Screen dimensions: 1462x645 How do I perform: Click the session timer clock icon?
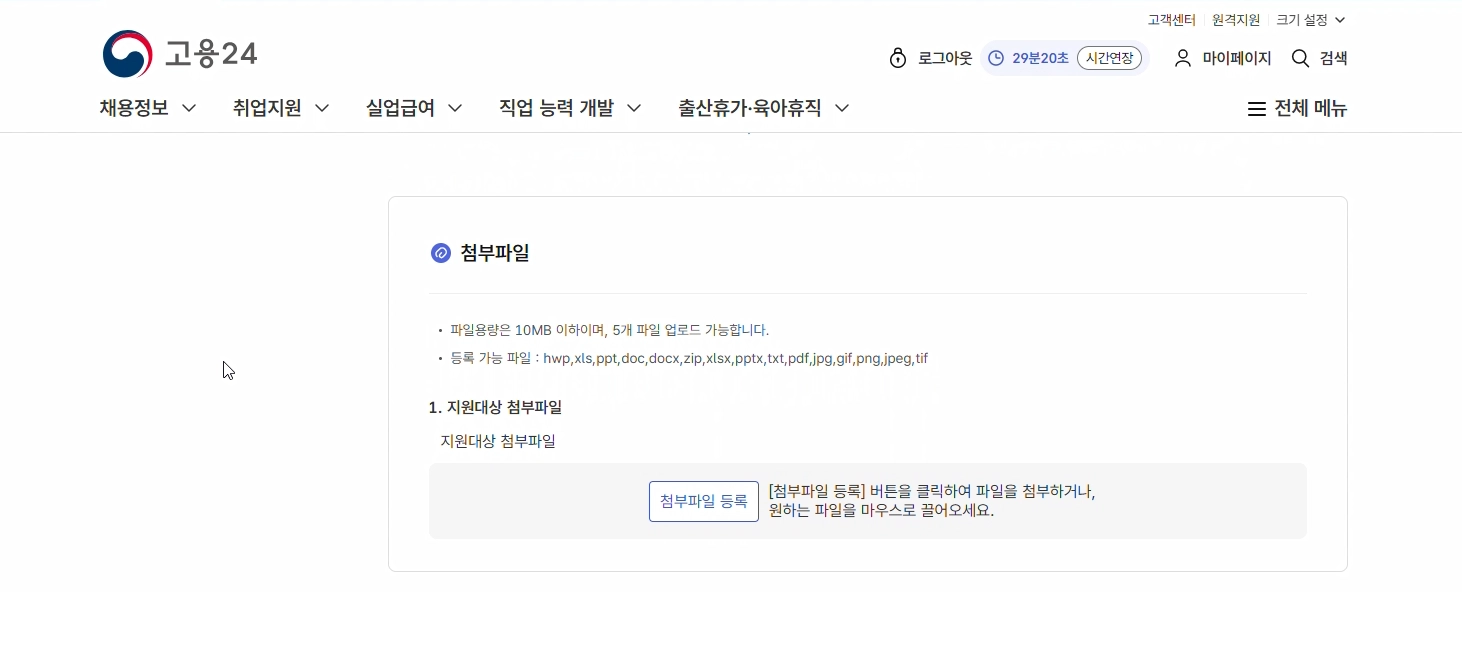(996, 58)
